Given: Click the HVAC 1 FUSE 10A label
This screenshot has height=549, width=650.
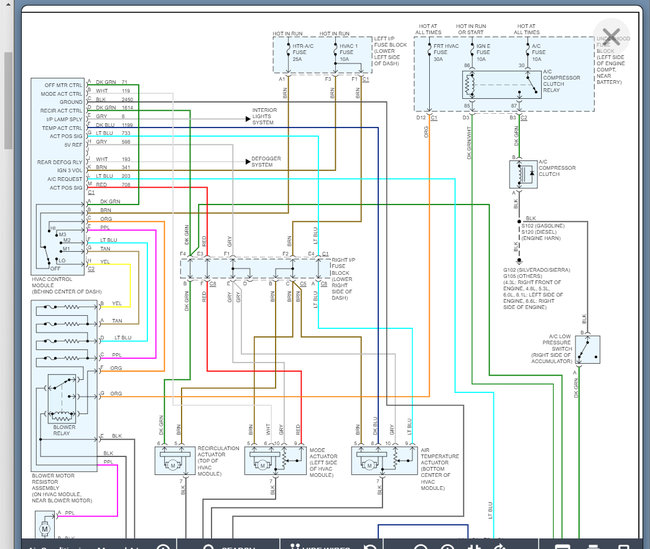Looking at the screenshot, I should coord(348,53).
